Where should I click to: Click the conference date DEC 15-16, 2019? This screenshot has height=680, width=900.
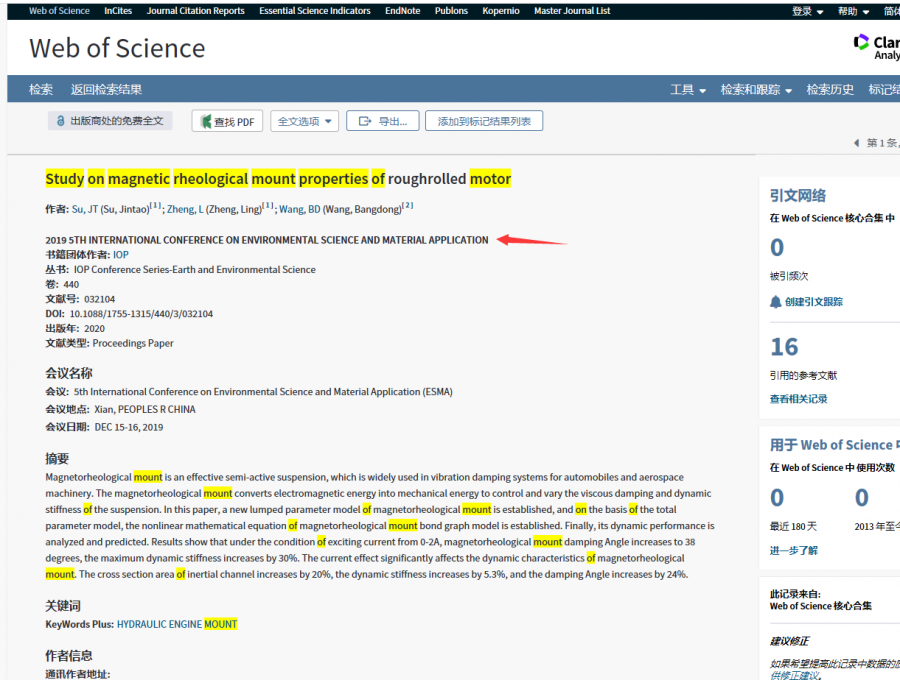pos(129,427)
